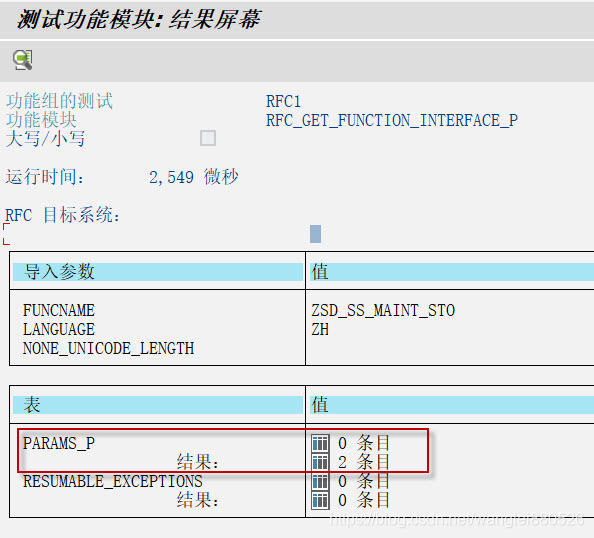Select the LANGUAGE parameter label

(59, 330)
